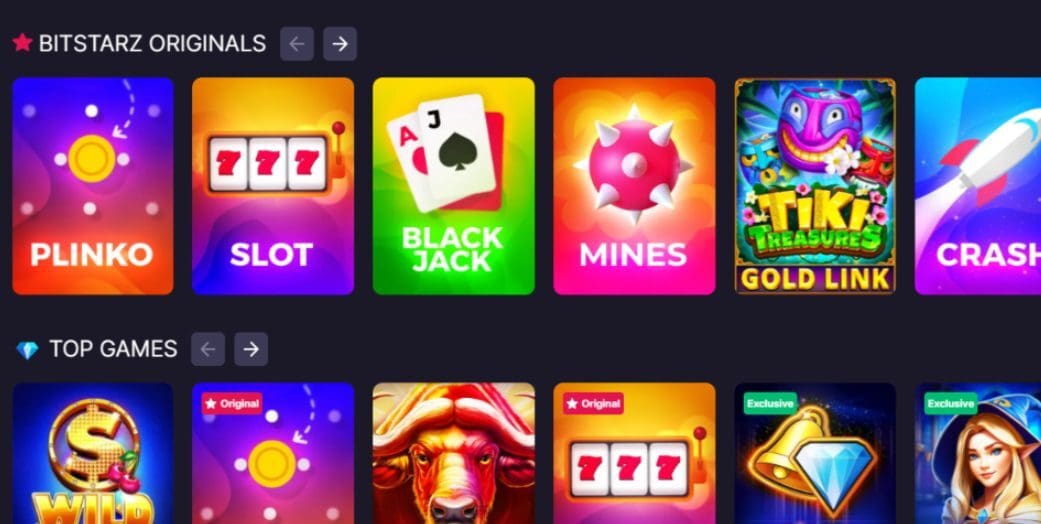
Task: Open the Exclusive elf wizard game
Action: click(978, 454)
